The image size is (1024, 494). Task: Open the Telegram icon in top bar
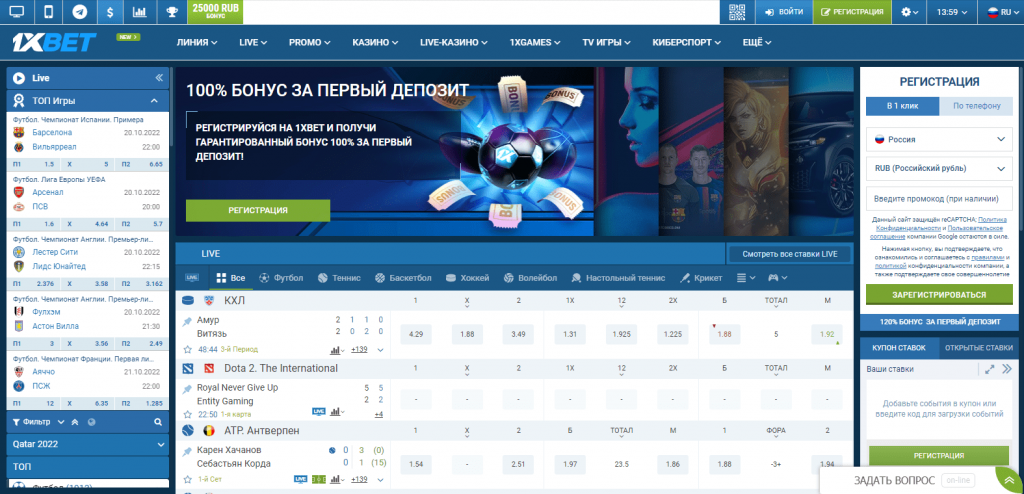click(x=79, y=12)
